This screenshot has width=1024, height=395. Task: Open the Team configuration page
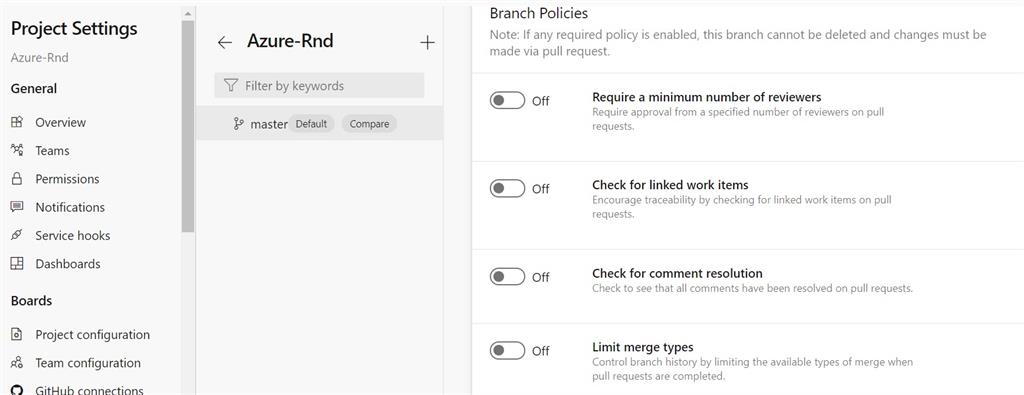88,362
